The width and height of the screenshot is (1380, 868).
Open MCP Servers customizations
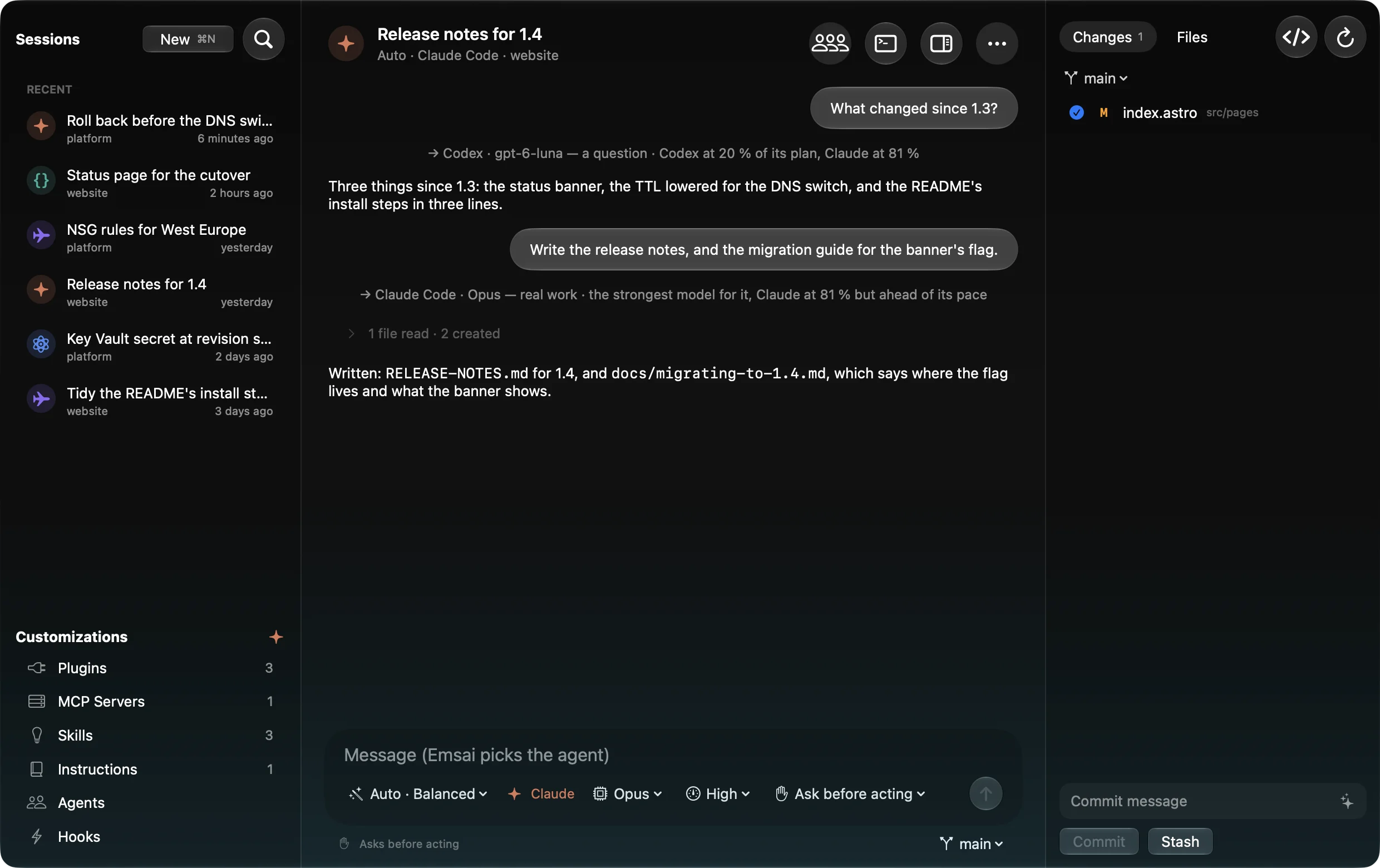pyautogui.click(x=150, y=701)
